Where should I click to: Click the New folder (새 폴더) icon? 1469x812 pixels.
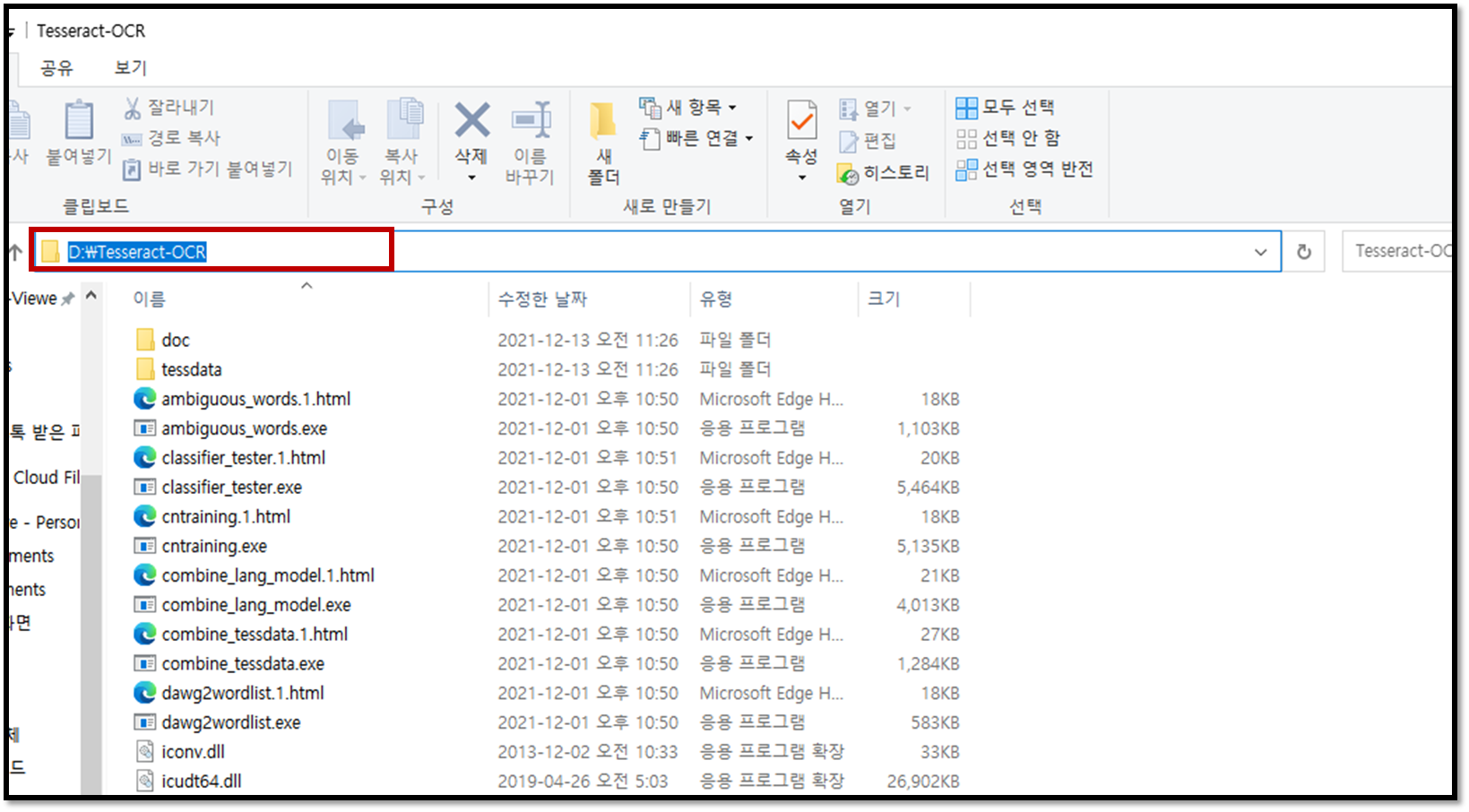(x=603, y=122)
